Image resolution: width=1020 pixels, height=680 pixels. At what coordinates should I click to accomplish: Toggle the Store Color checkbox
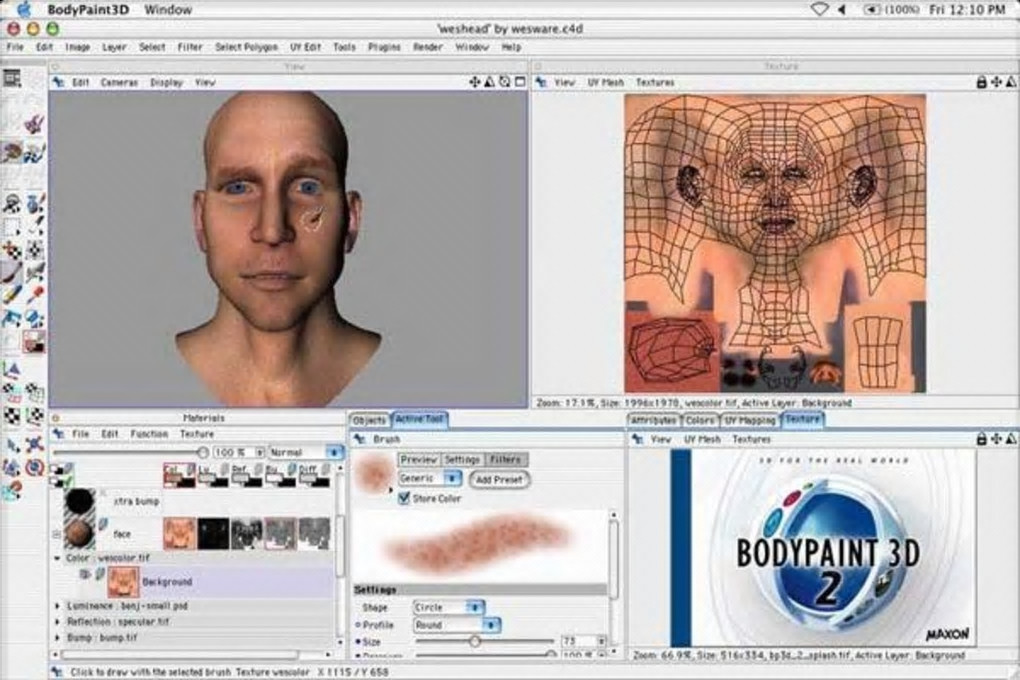coord(404,498)
